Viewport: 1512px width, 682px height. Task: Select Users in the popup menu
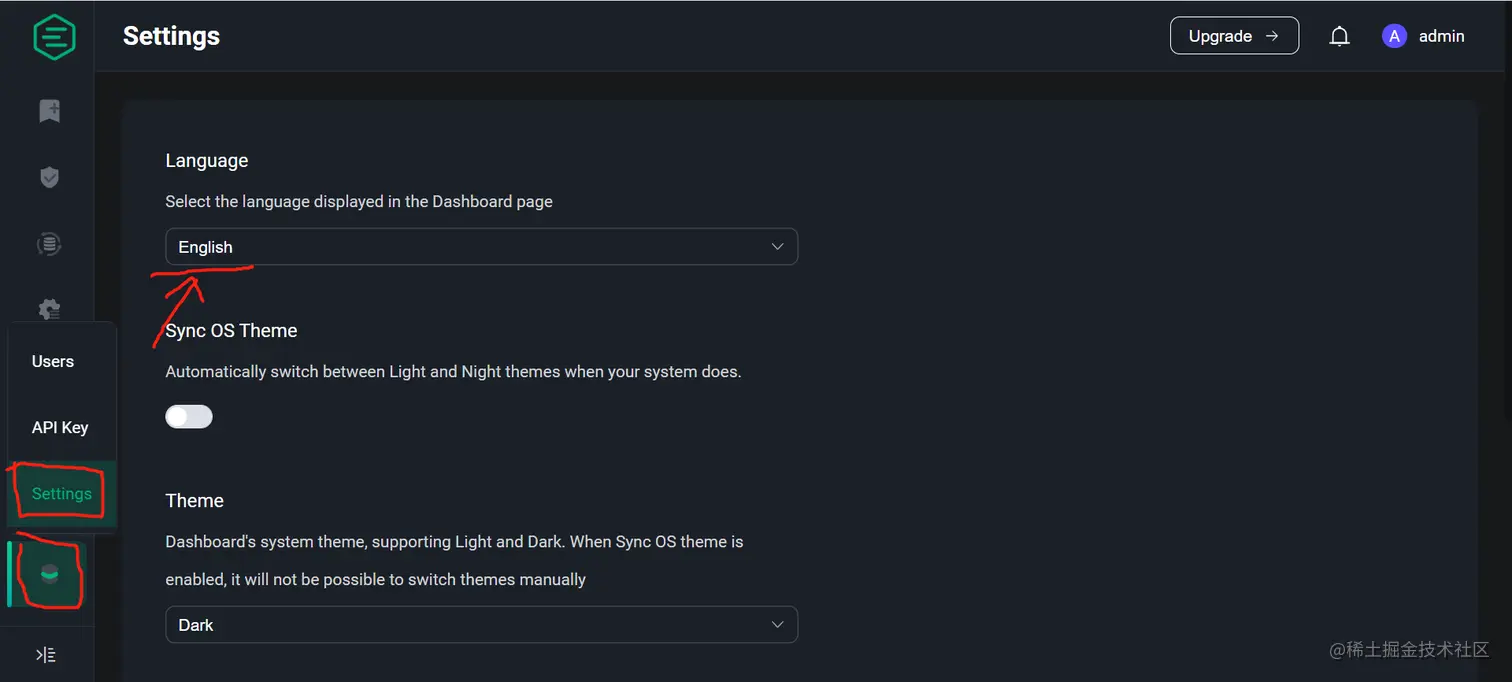coord(53,361)
